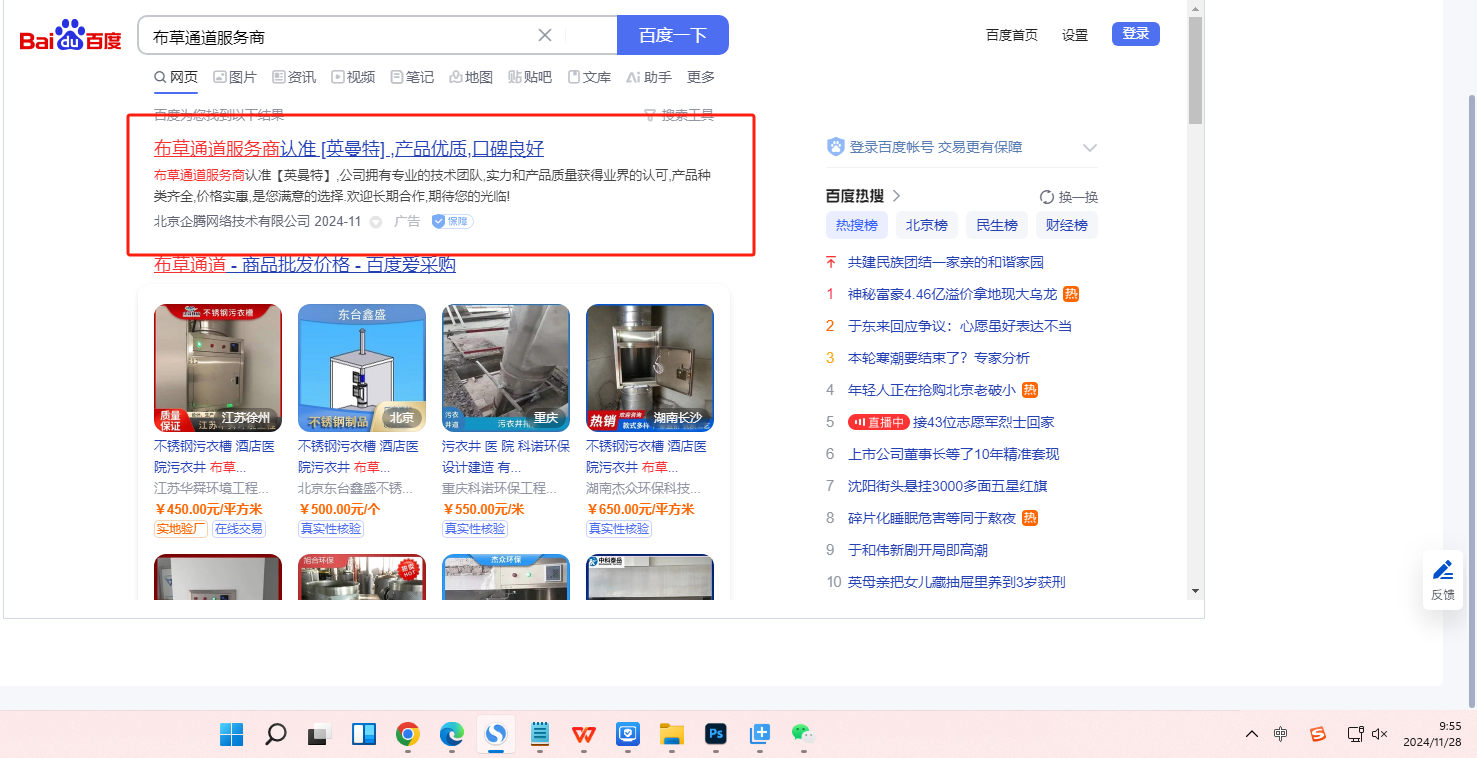Click the price ¥450.00元/平方米
1477x758 pixels.
pyautogui.click(x=210, y=509)
